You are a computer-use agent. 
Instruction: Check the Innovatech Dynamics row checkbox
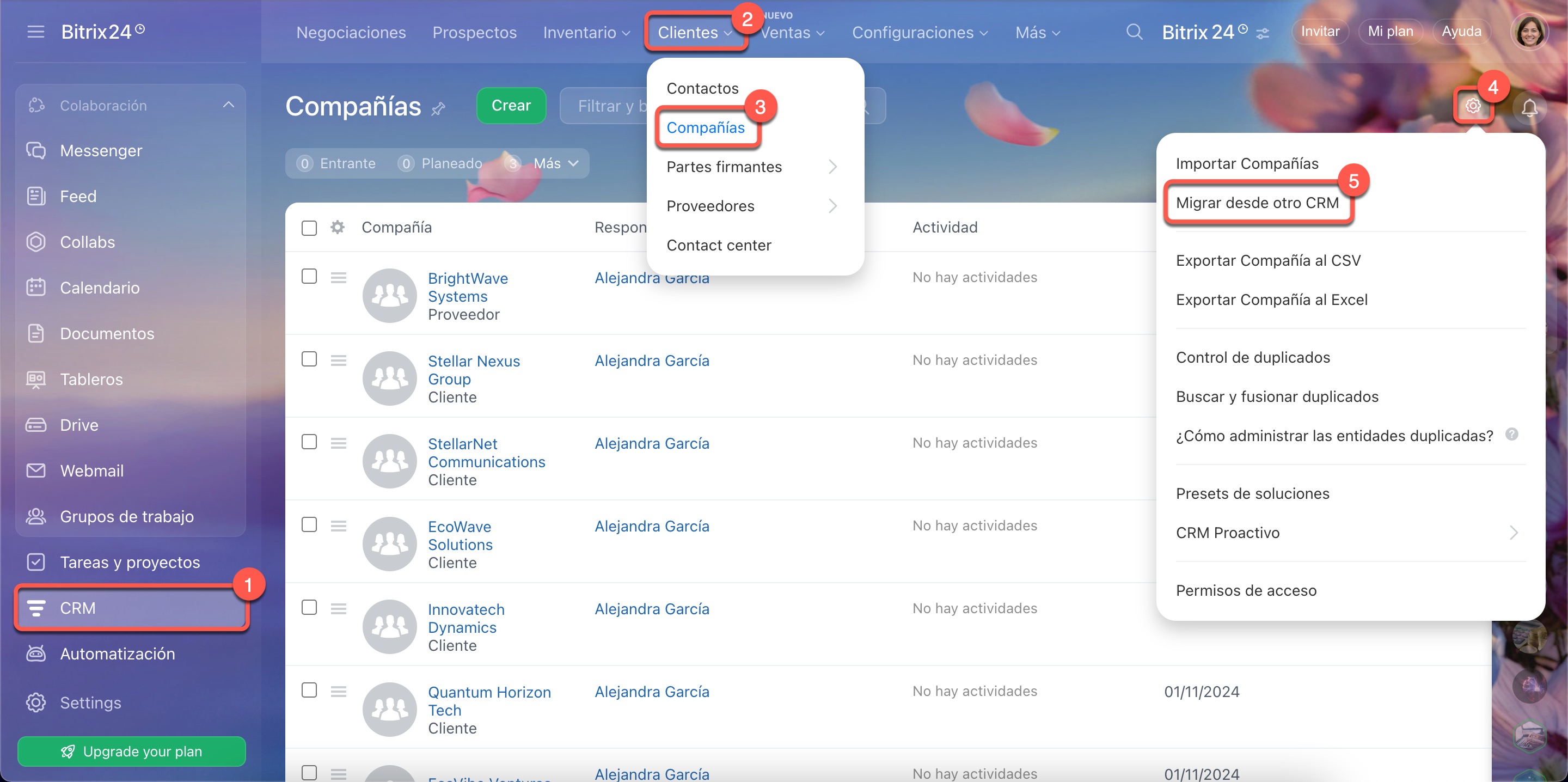309,607
